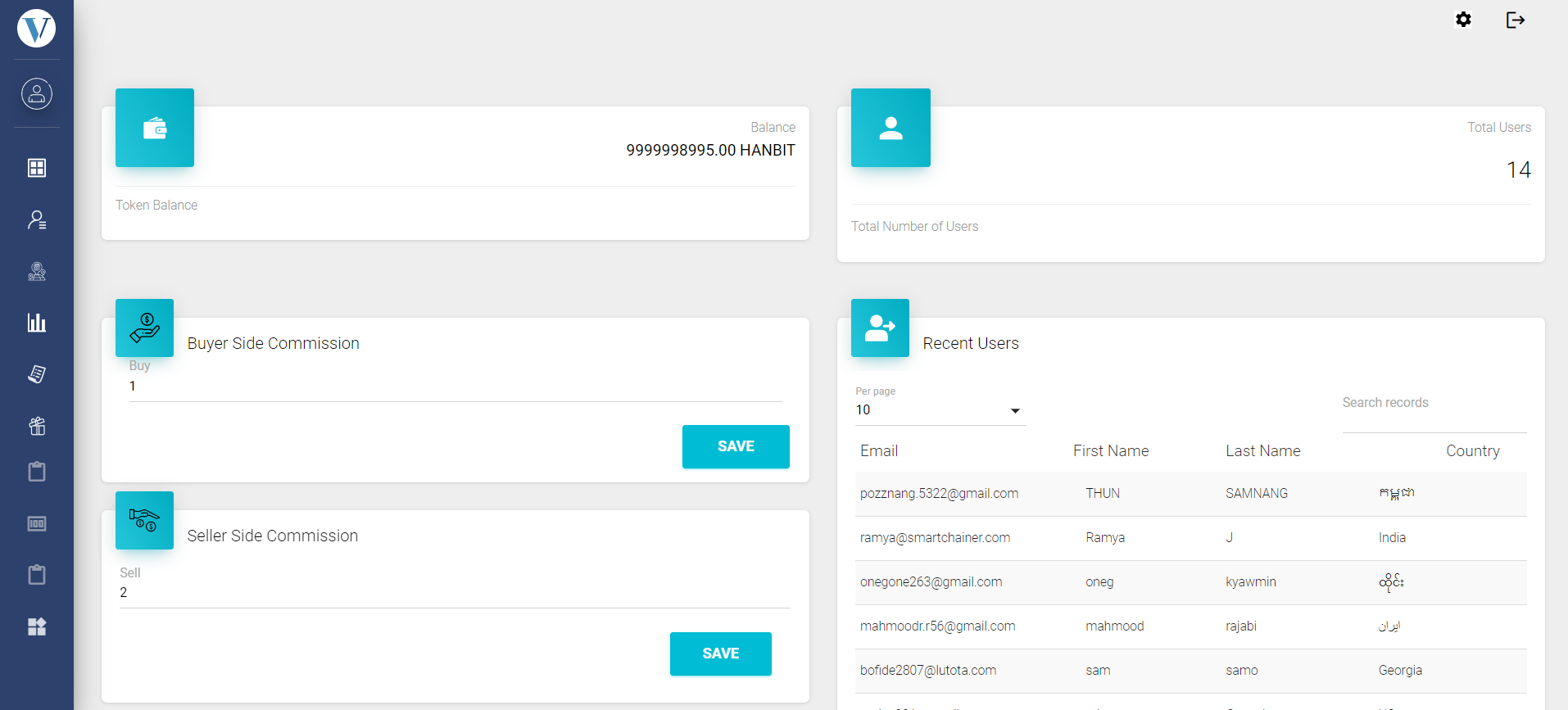1568x710 pixels.
Task: Open the gift box icon in sidebar
Action: coord(37,426)
